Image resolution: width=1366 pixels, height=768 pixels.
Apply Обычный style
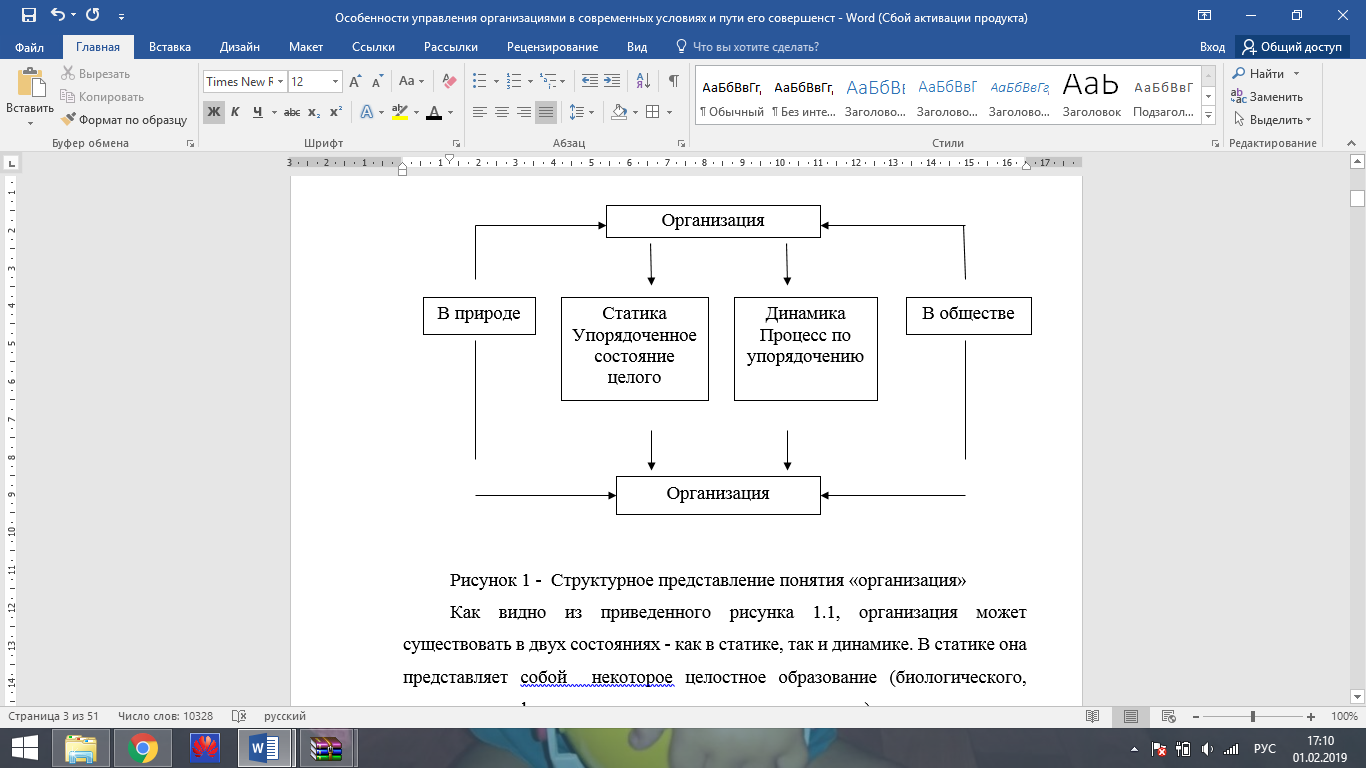[732, 95]
